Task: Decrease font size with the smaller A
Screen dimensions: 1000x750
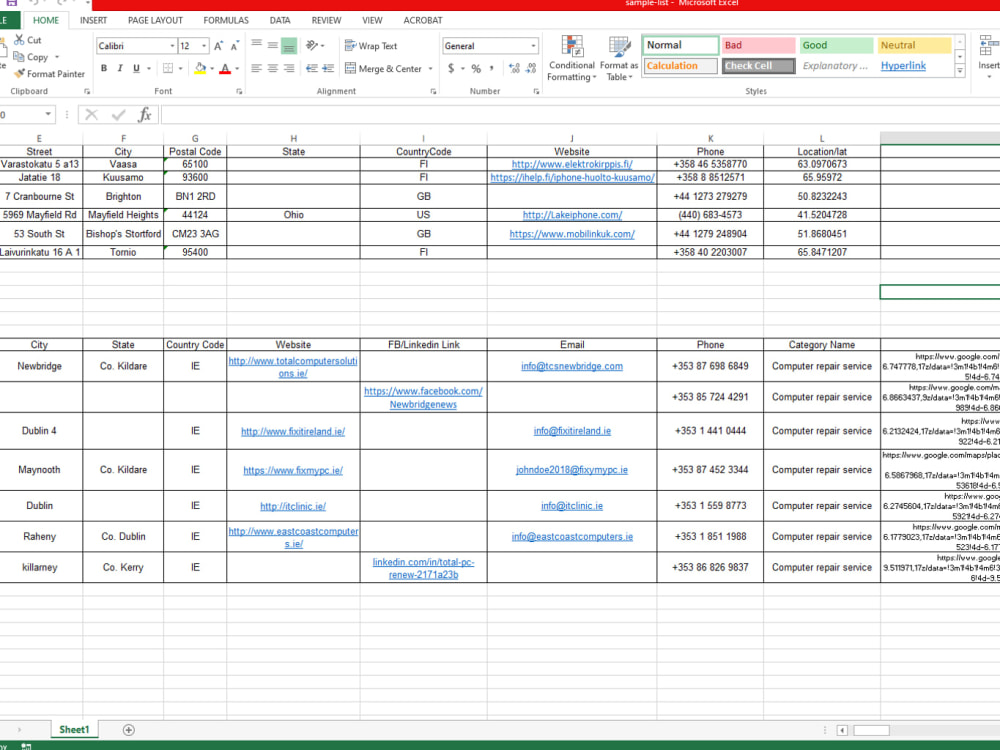Action: coord(235,46)
